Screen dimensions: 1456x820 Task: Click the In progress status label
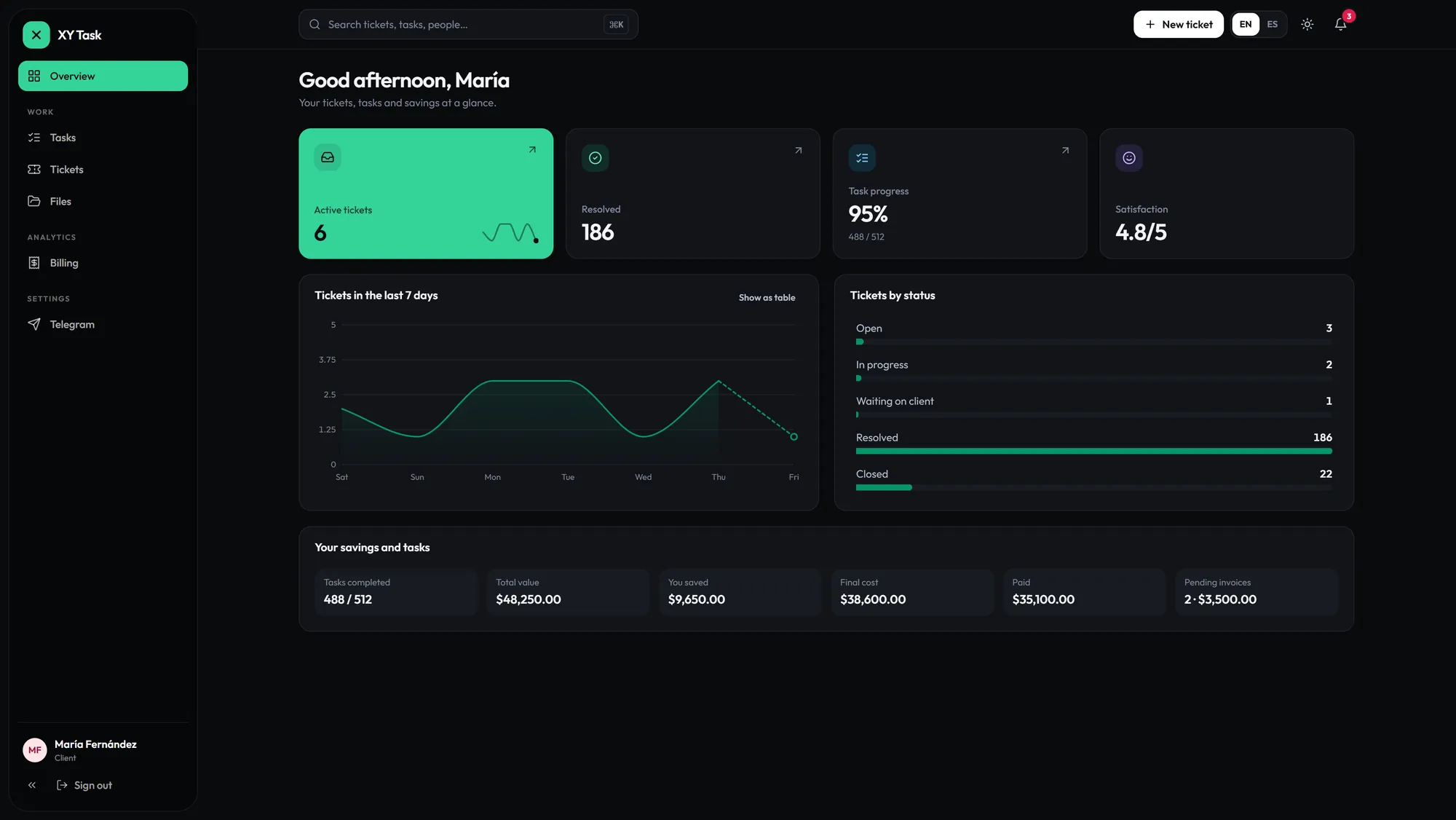pyautogui.click(x=882, y=365)
